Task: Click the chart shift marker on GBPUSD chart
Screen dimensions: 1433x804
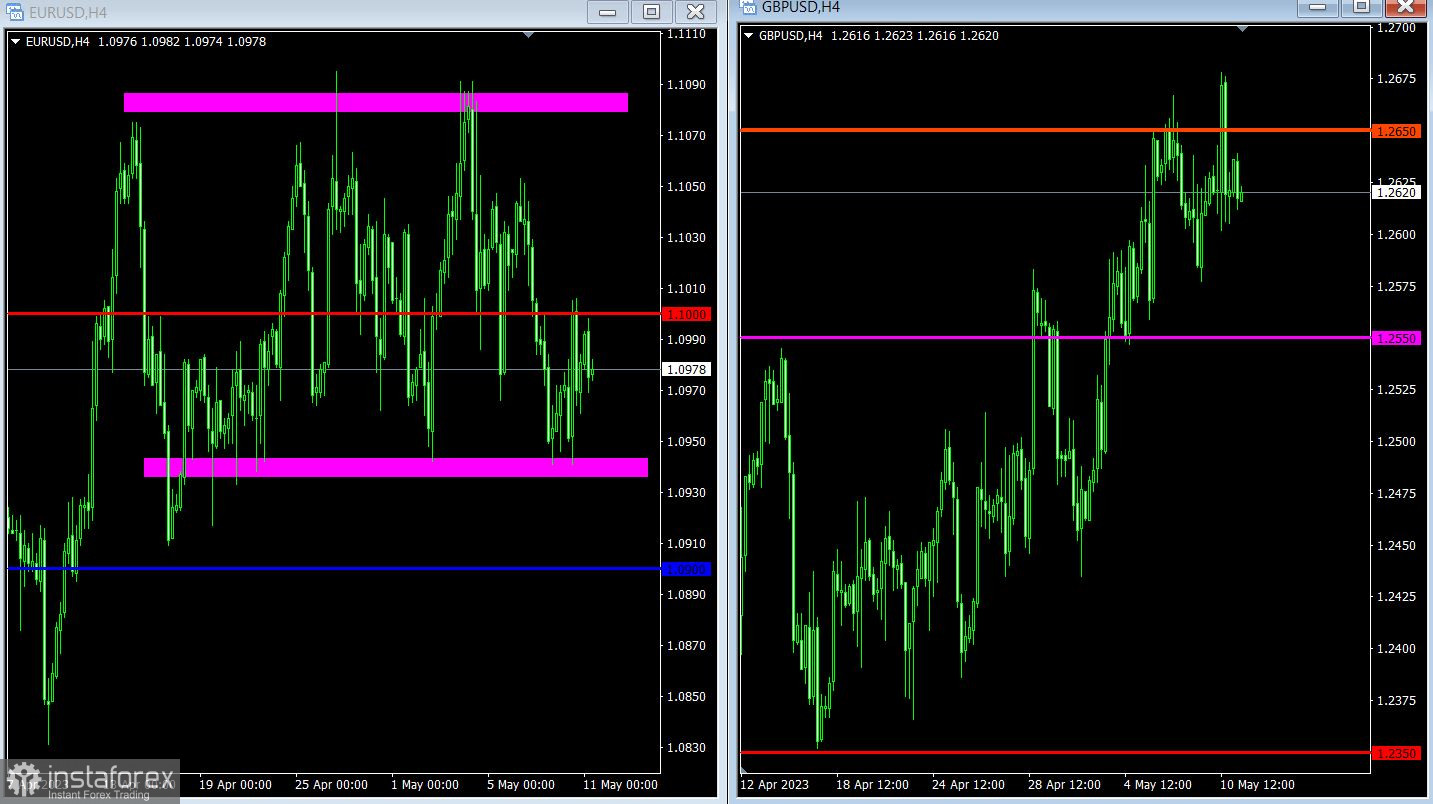Action: pos(1242,29)
